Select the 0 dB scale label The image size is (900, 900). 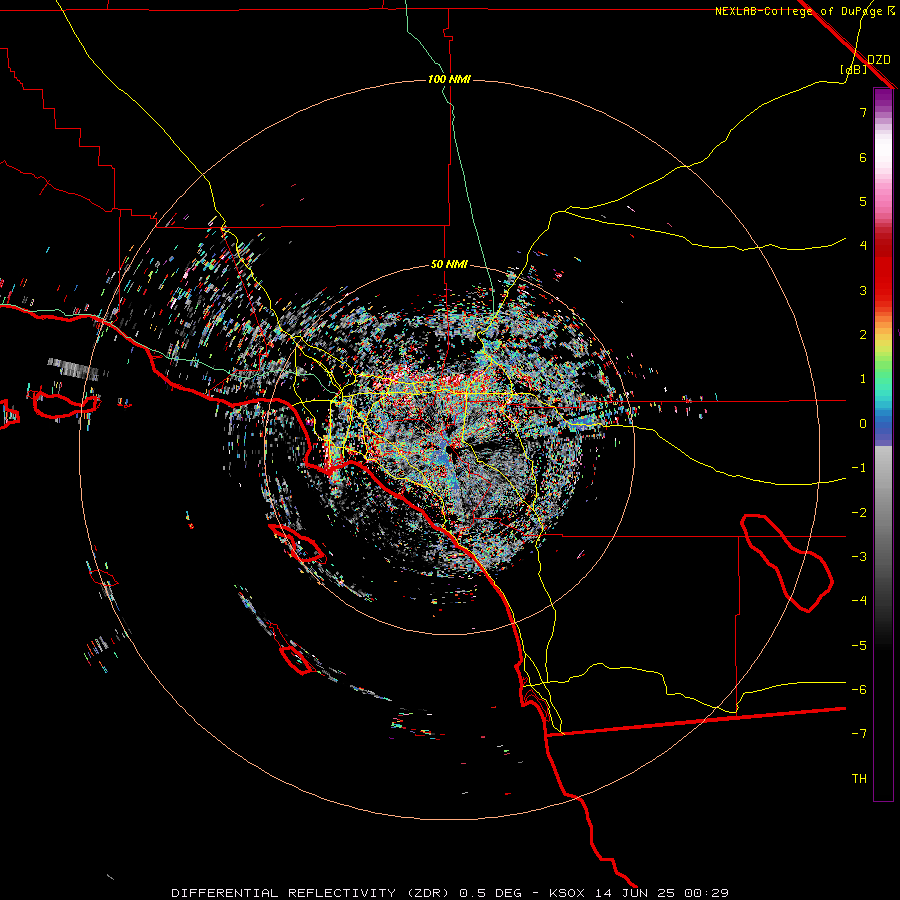coord(863,424)
